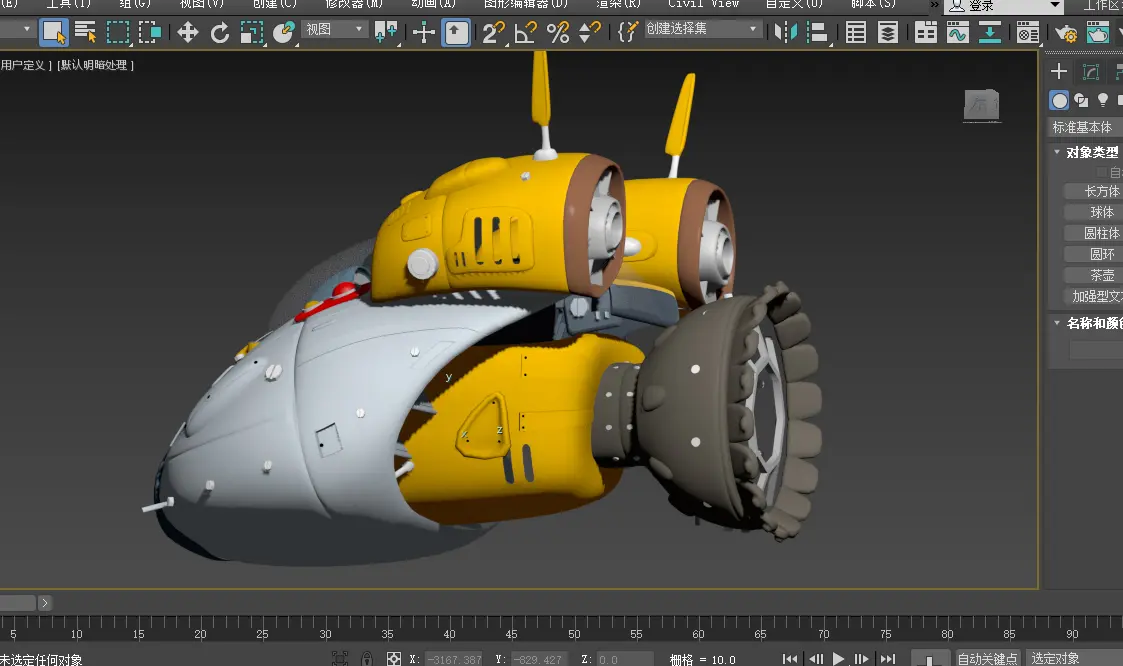The width and height of the screenshot is (1123, 666).
Task: Open the 视图 reference coordinate dropdown
Action: pos(335,29)
